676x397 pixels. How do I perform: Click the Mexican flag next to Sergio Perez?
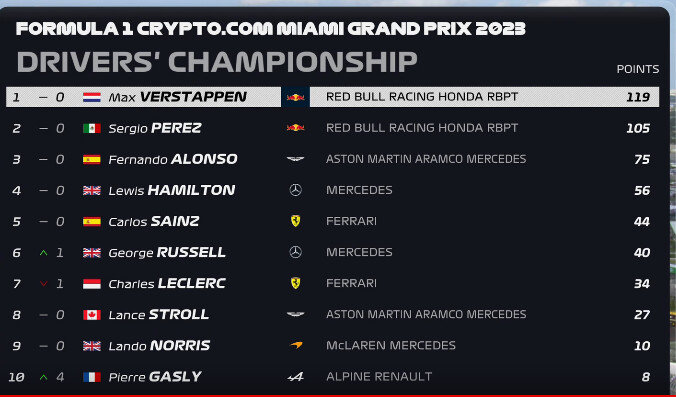(x=92, y=128)
